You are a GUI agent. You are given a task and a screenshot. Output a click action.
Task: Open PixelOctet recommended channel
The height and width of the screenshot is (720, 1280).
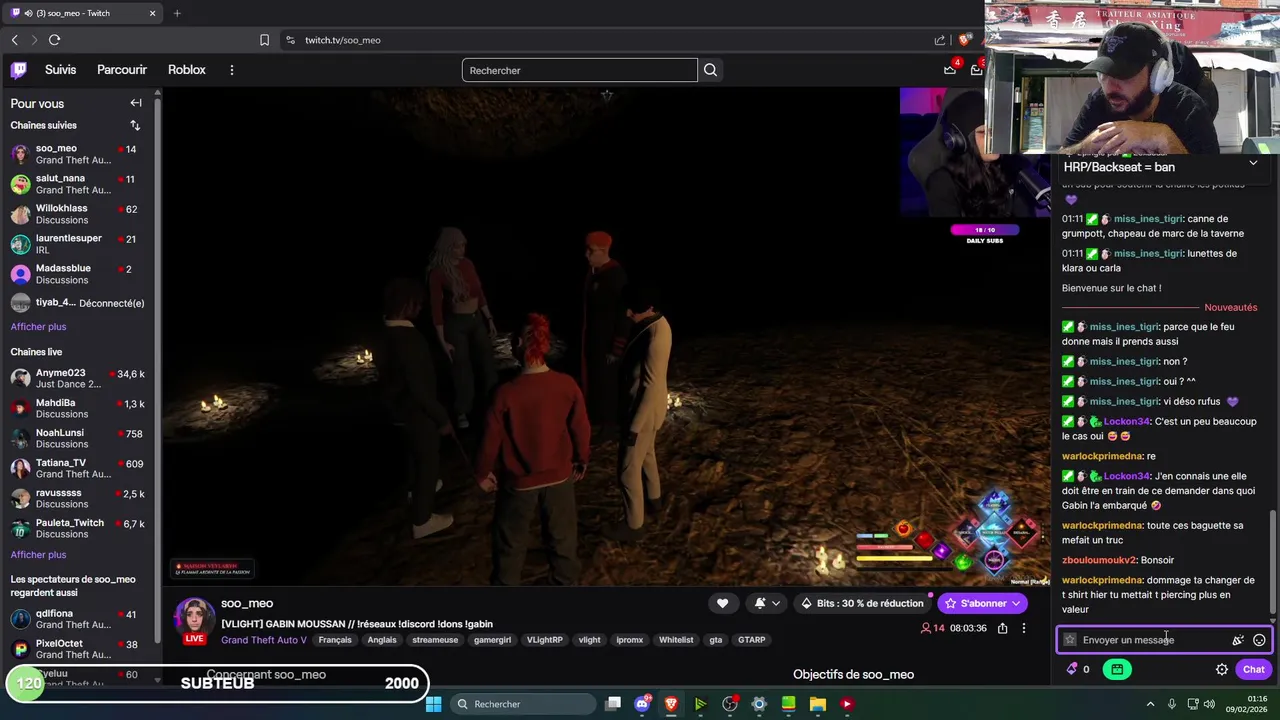click(78, 650)
